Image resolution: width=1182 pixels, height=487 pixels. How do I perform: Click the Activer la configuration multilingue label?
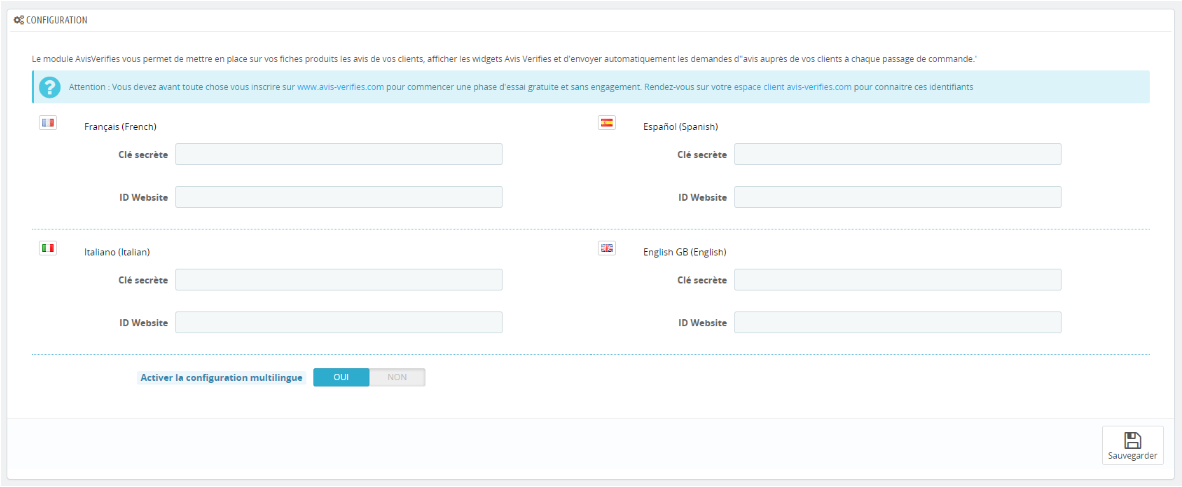tap(221, 377)
